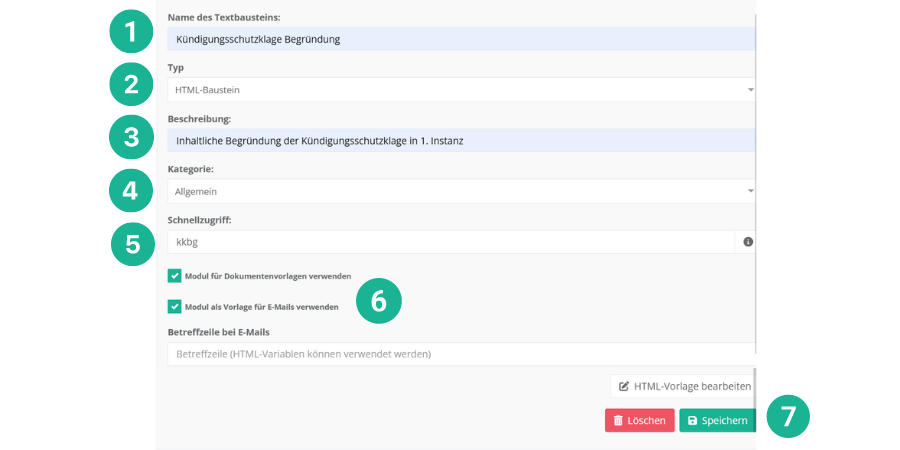Click the number 5 step badge
The height and width of the screenshot is (450, 900).
pyautogui.click(x=133, y=243)
